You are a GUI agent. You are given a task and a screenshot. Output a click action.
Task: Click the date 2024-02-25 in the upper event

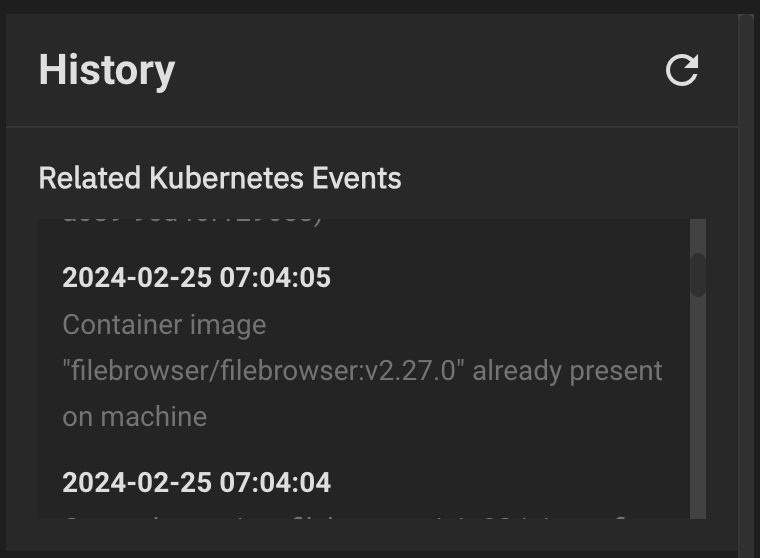(x=137, y=277)
